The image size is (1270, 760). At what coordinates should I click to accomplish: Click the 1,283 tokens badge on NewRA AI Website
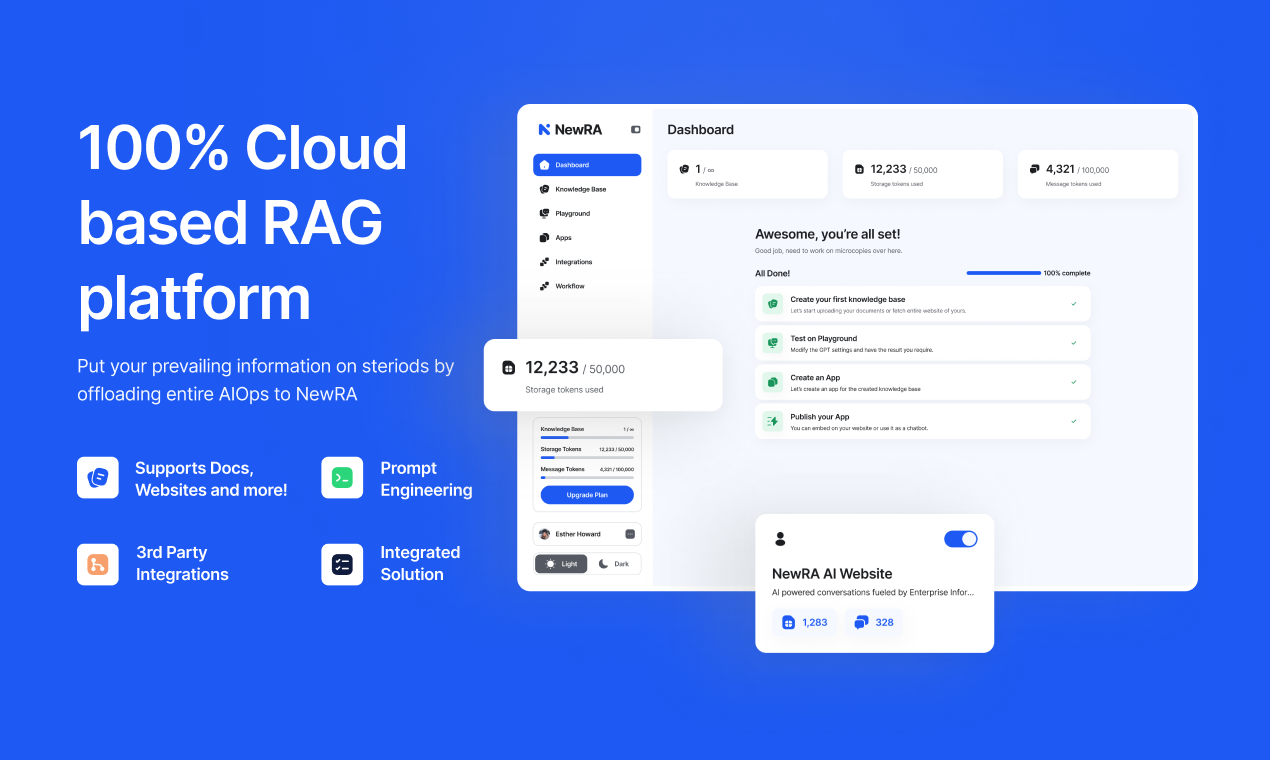(804, 621)
